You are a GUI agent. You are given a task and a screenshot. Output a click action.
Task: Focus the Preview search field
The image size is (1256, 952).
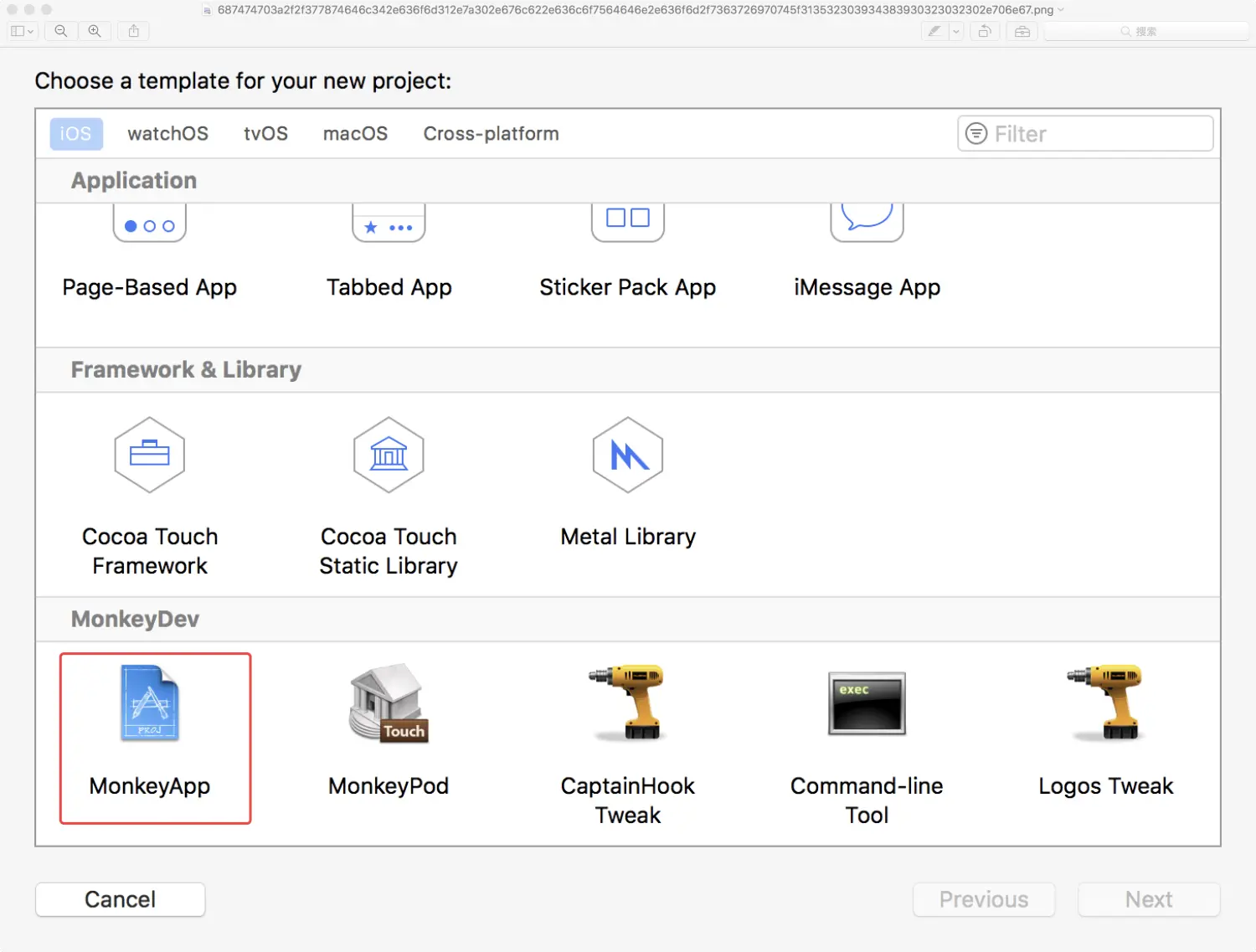coord(1146,31)
